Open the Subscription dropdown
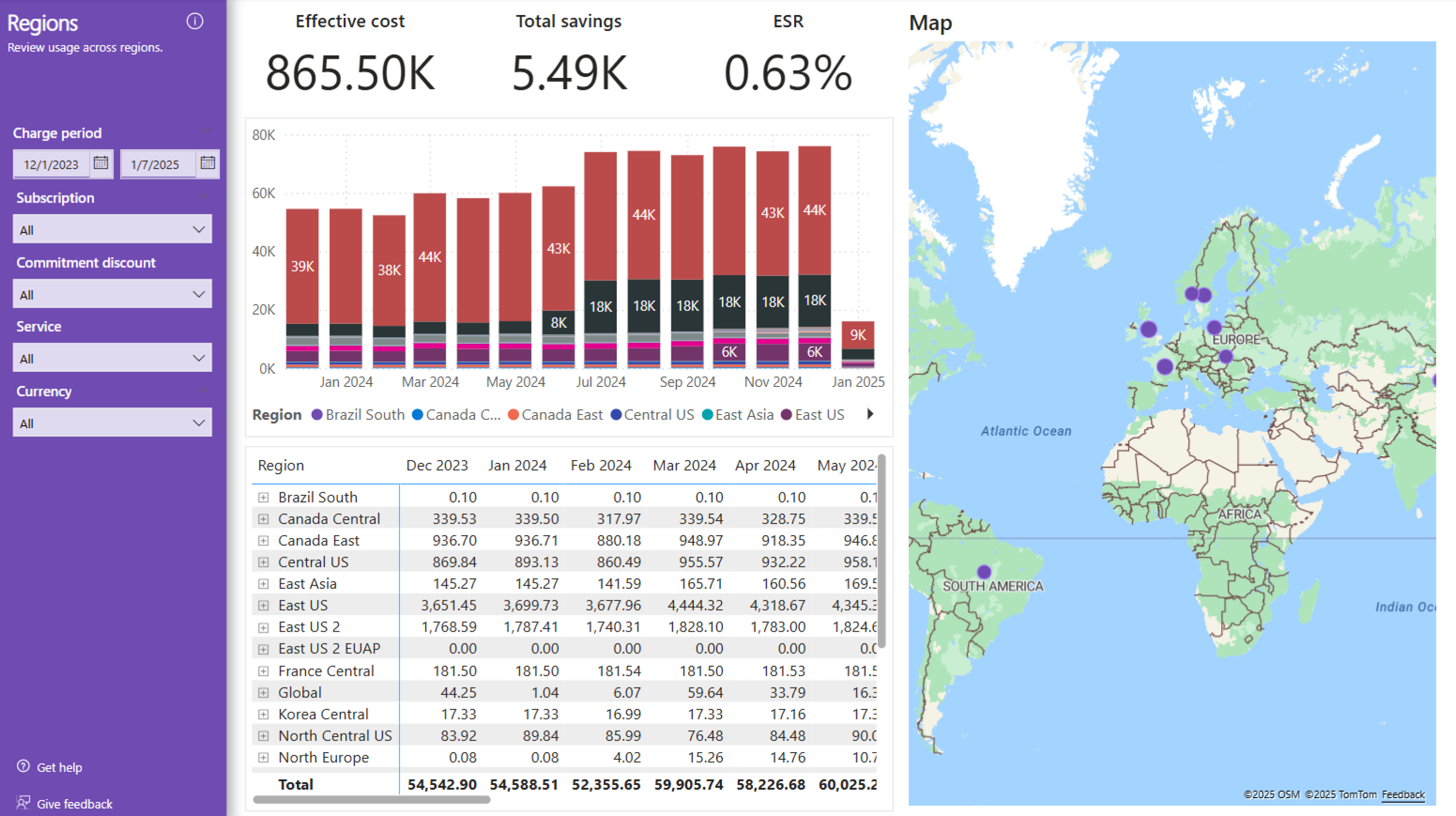Screen dimensions: 1456x816 [x=113, y=229]
